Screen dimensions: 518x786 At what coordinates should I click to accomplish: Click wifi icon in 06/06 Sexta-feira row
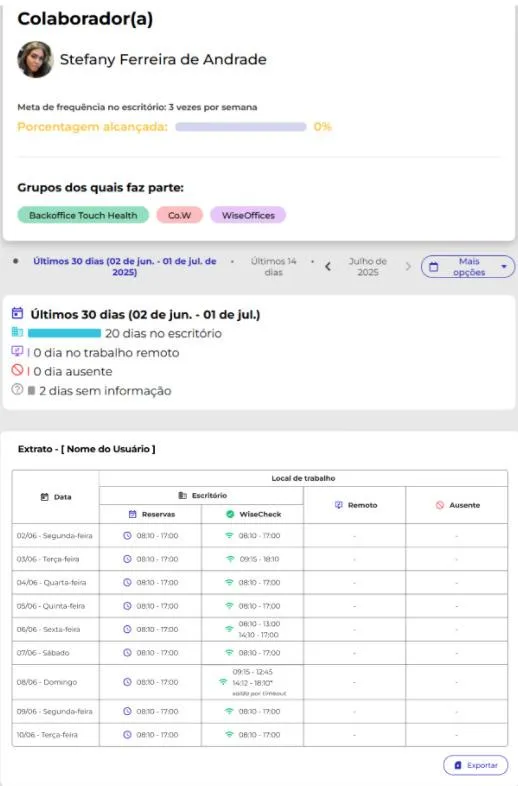229,629
